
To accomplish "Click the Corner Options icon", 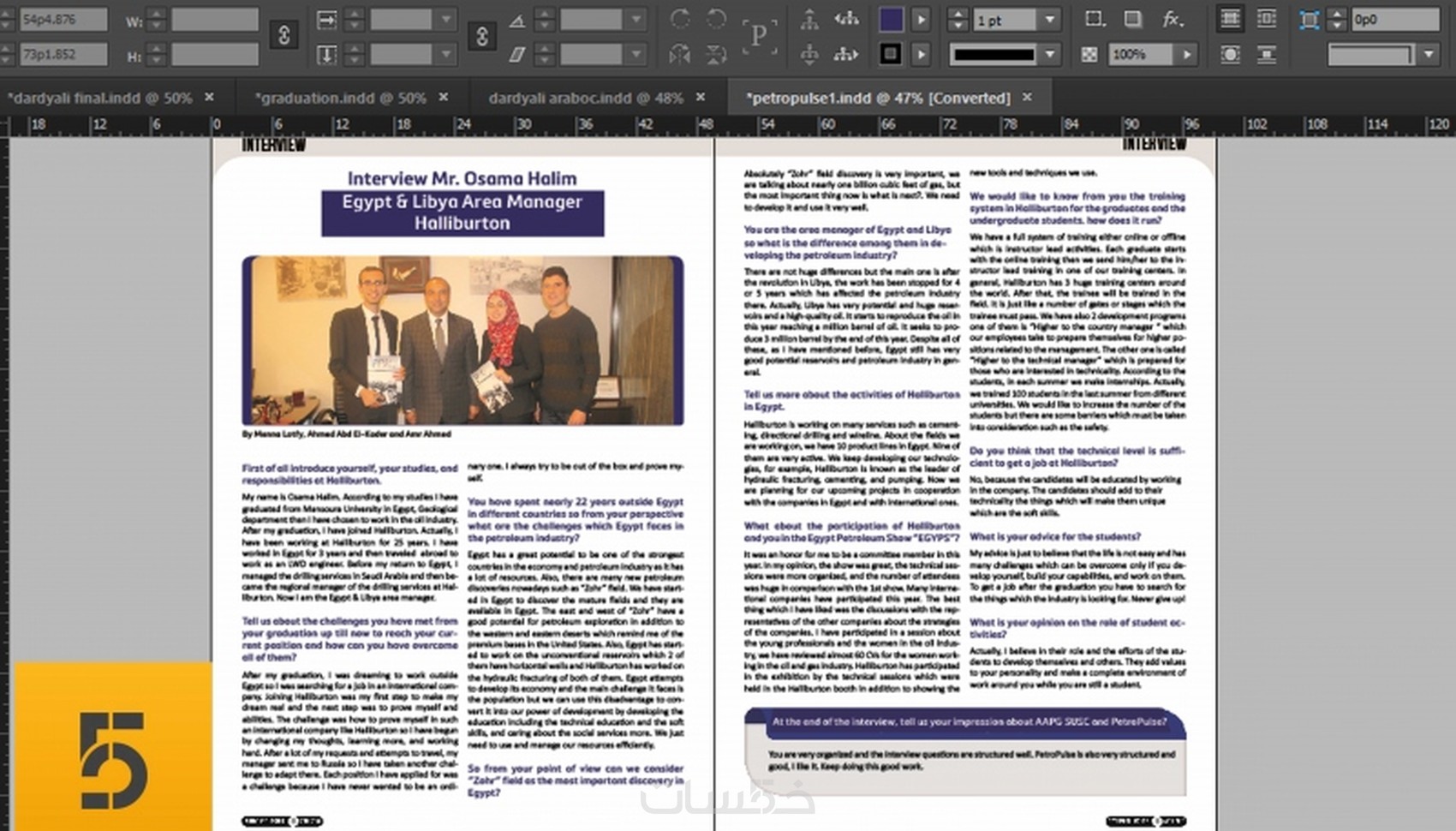I will pos(1309,19).
